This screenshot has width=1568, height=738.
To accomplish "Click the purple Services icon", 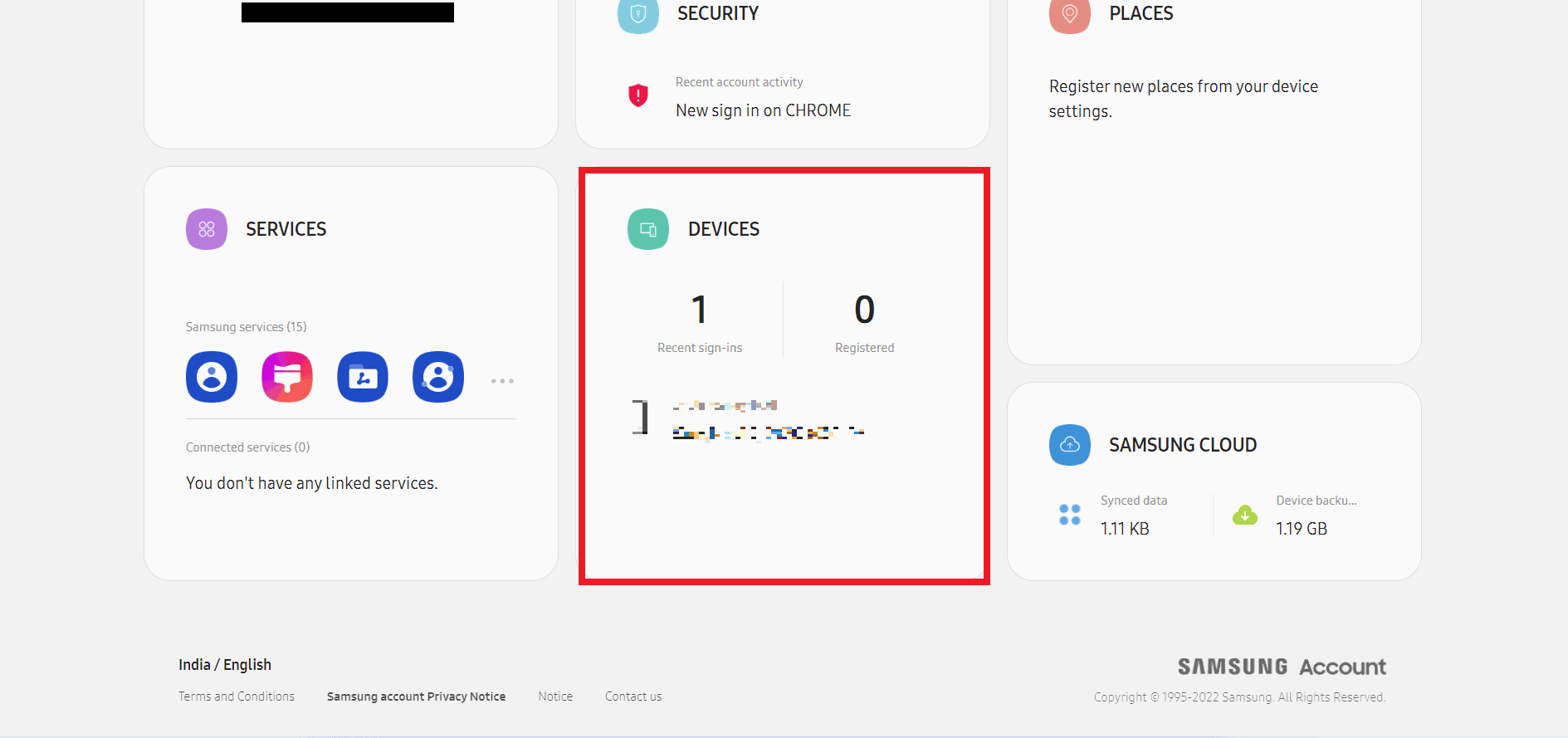I will (207, 229).
